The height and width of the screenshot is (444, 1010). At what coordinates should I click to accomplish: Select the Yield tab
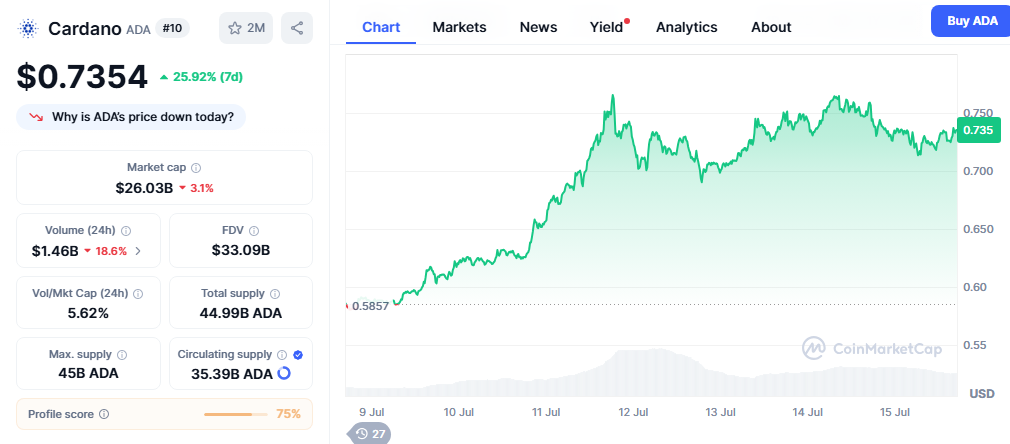tap(606, 27)
